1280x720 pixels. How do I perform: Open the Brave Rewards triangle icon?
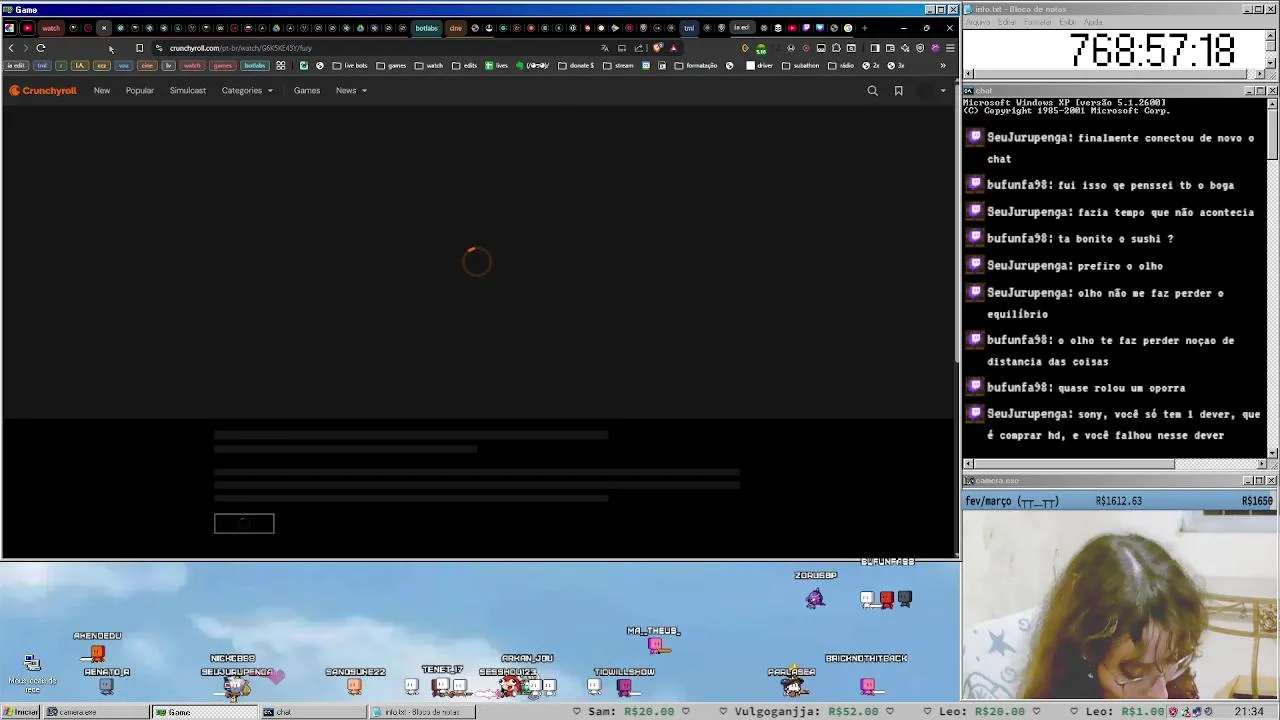pyautogui.click(x=673, y=48)
